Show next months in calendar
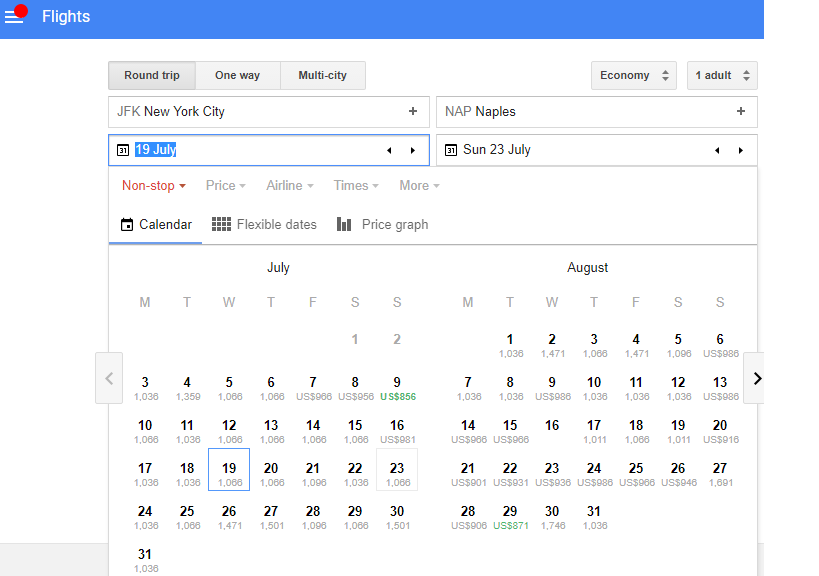Viewport: 819px width, 576px height. coord(756,378)
